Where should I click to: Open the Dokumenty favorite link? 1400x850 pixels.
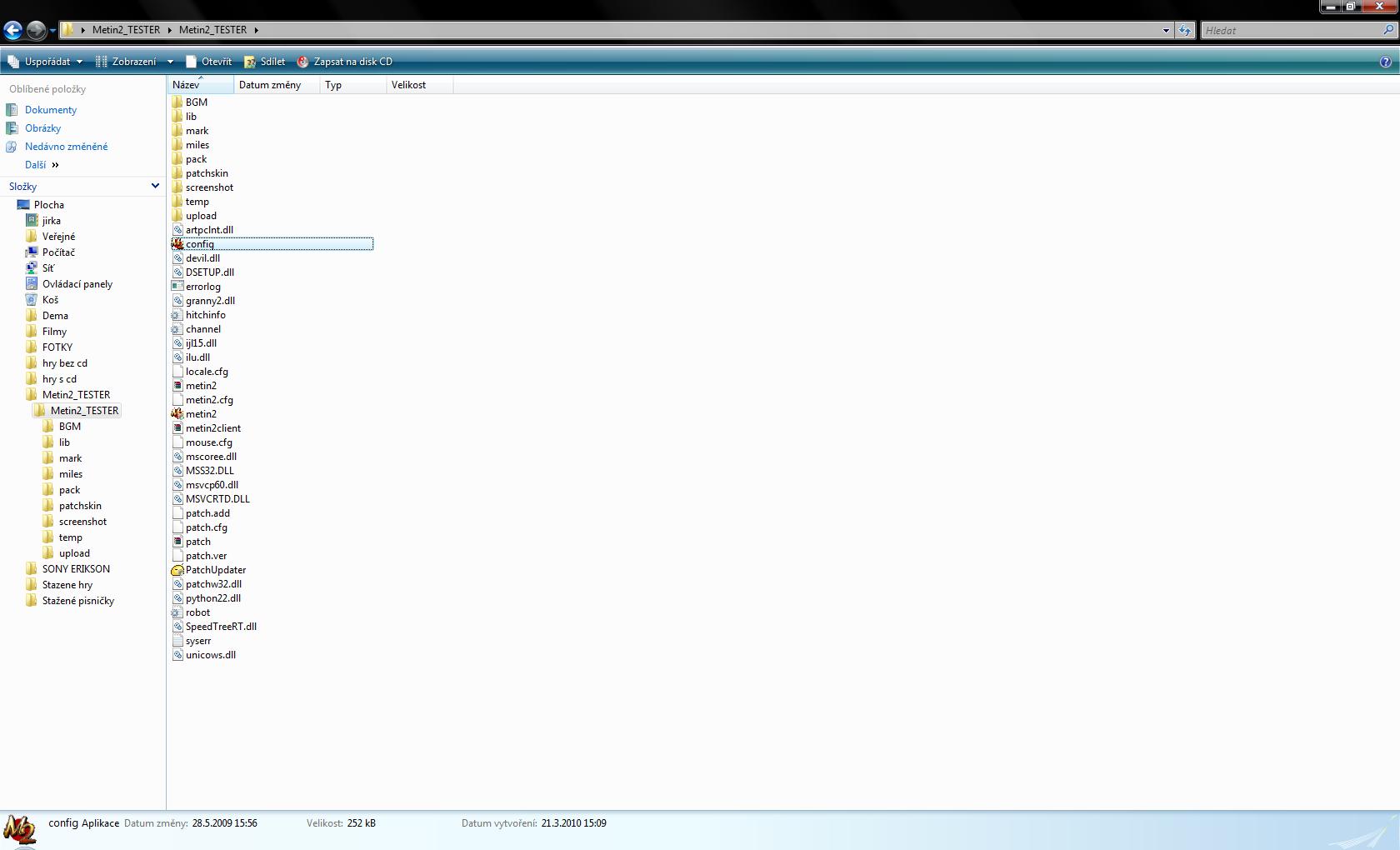(51, 110)
